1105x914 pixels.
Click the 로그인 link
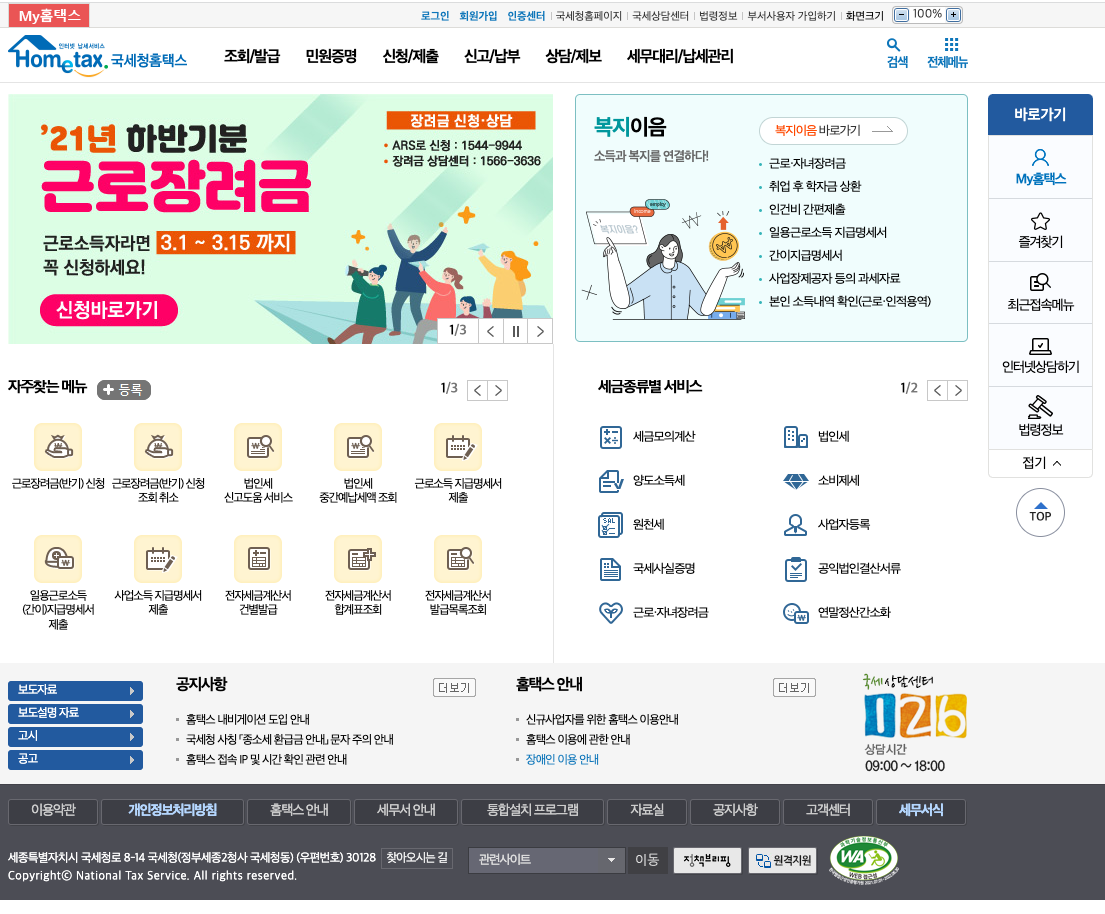[x=435, y=16]
